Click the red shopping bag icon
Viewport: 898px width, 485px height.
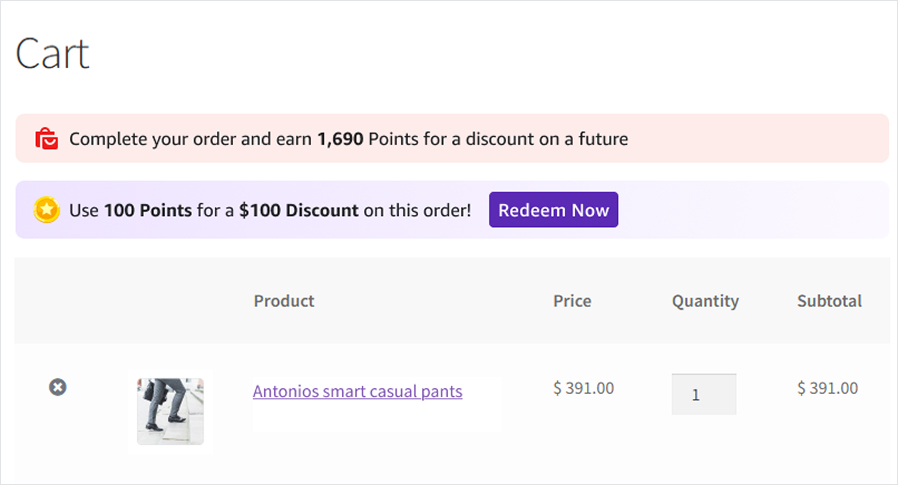tap(46, 138)
